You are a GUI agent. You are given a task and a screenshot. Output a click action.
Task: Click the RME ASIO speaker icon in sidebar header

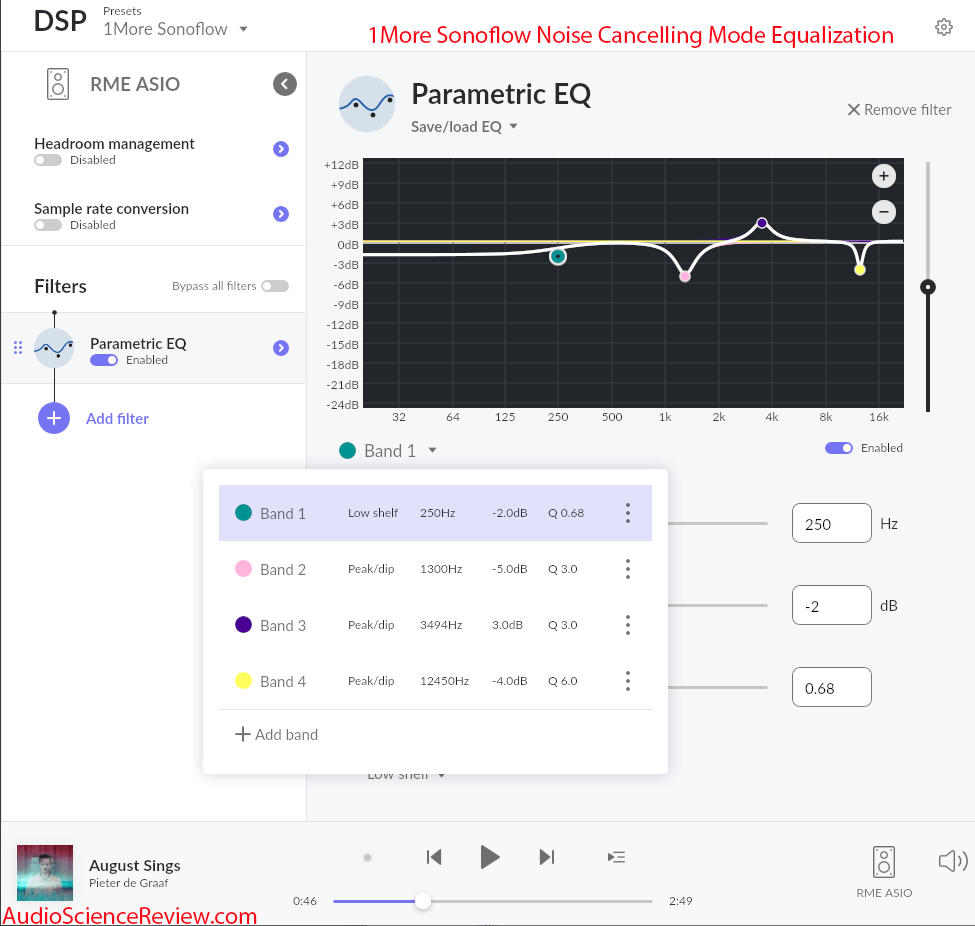point(58,84)
